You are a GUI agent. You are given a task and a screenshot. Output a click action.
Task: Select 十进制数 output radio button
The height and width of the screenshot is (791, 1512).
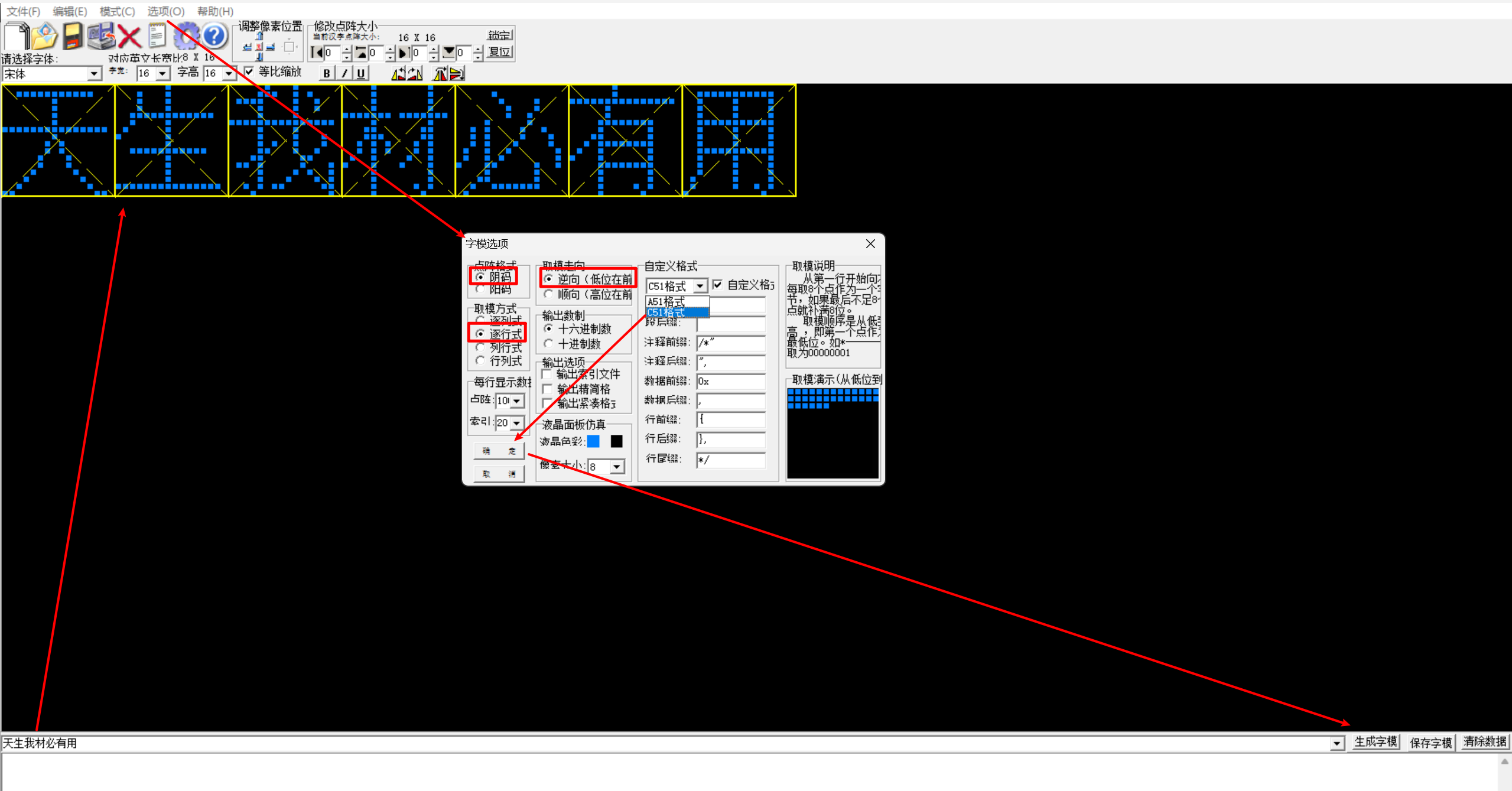click(x=549, y=344)
